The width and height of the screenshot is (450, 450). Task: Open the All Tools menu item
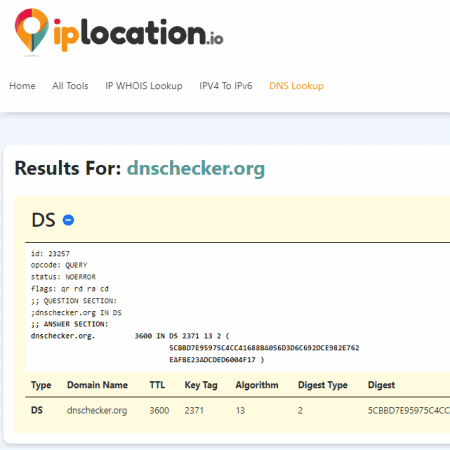[70, 86]
